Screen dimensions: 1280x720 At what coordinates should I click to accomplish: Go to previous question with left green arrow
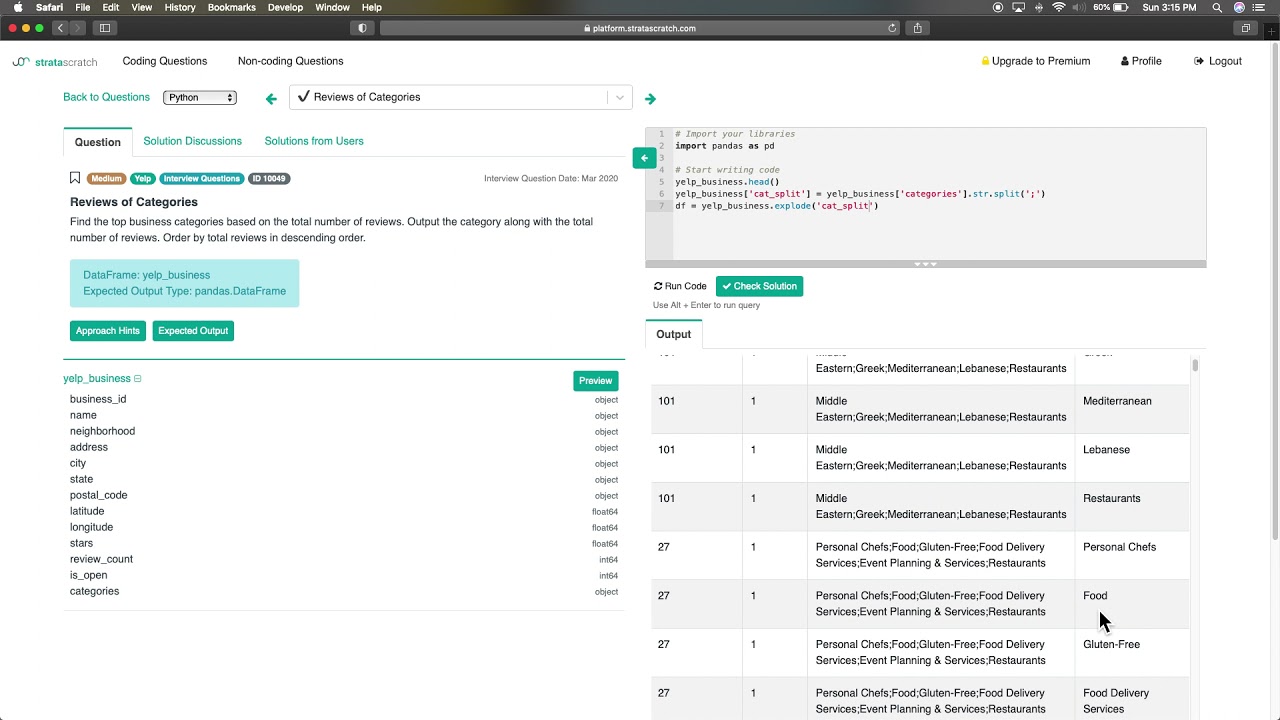pos(271,98)
